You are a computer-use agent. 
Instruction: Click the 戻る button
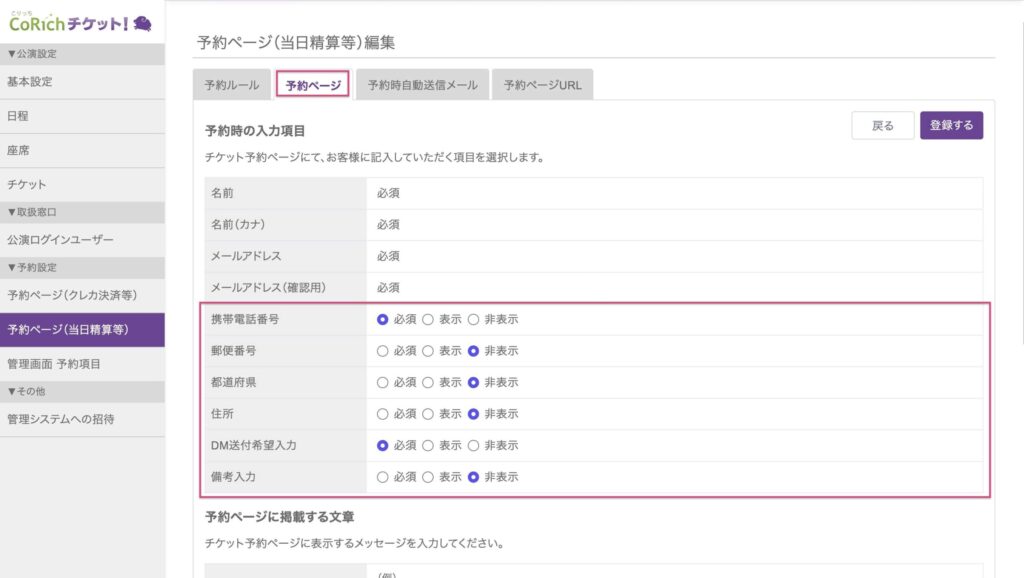883,126
